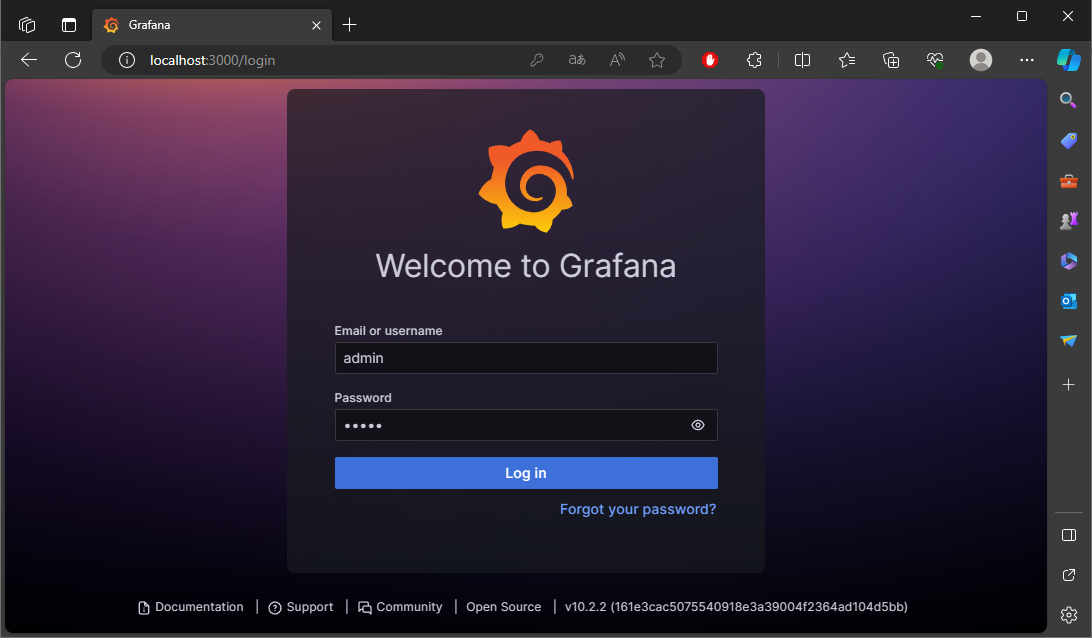
Task: Open sidebar search icon
Action: (1068, 100)
